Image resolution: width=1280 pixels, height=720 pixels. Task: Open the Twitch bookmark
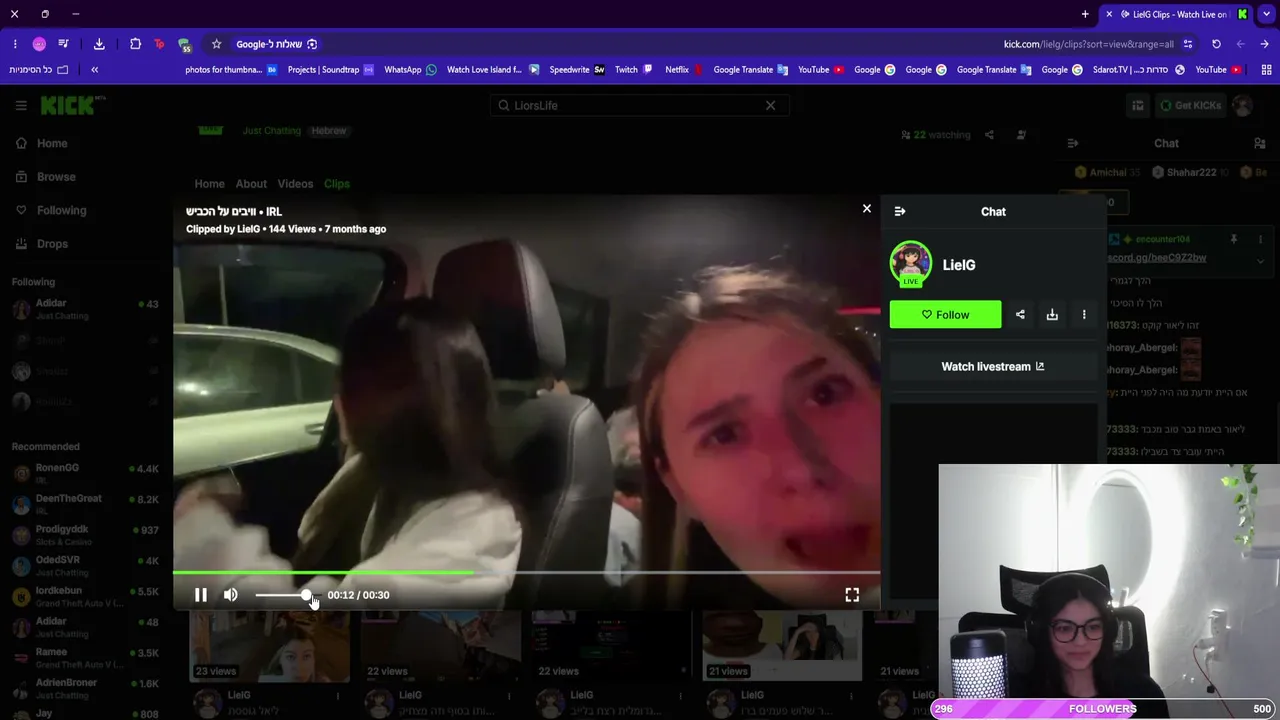point(633,70)
